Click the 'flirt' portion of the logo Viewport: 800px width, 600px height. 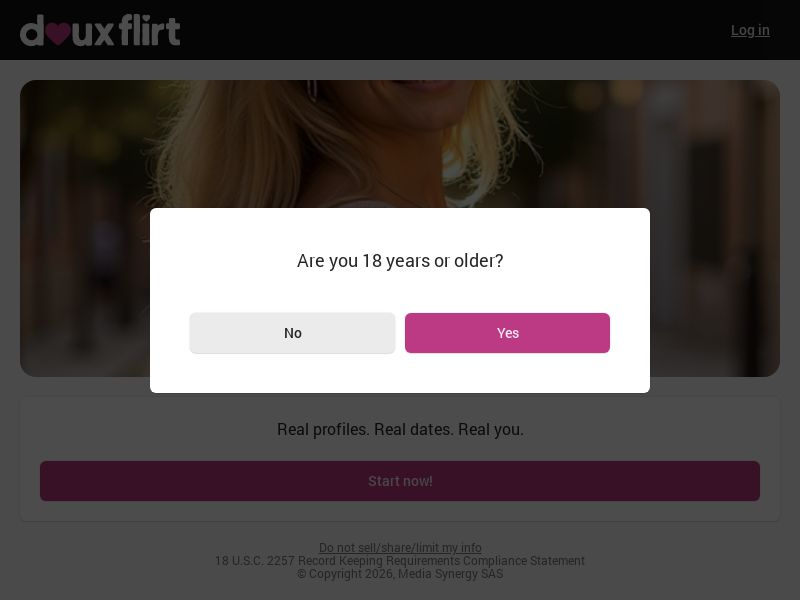pos(148,30)
